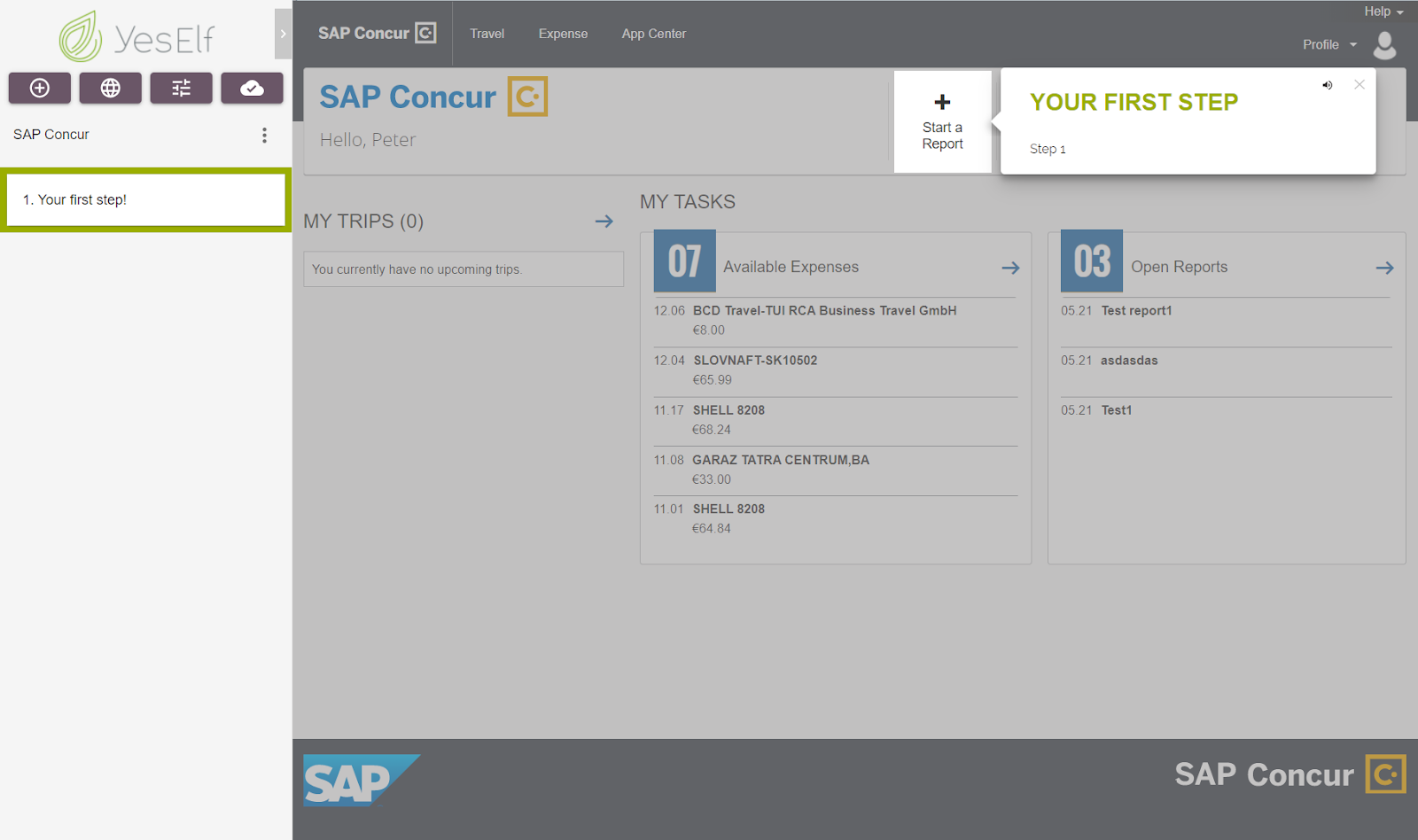Click the YesElf add (plus) button
The height and width of the screenshot is (840, 1418).
click(x=40, y=88)
